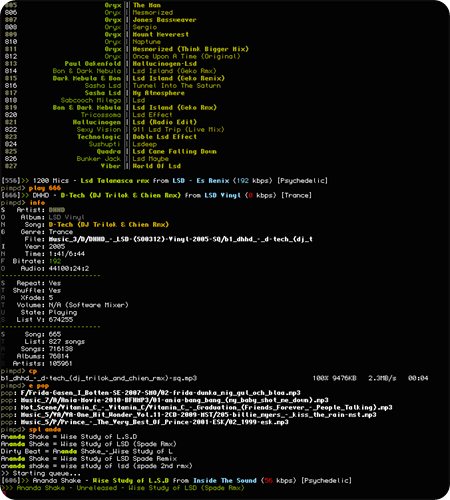The width and height of the screenshot is (450, 500).
Task: Click the transfer speed '2.3MB/s'
Action: [x=382, y=379]
